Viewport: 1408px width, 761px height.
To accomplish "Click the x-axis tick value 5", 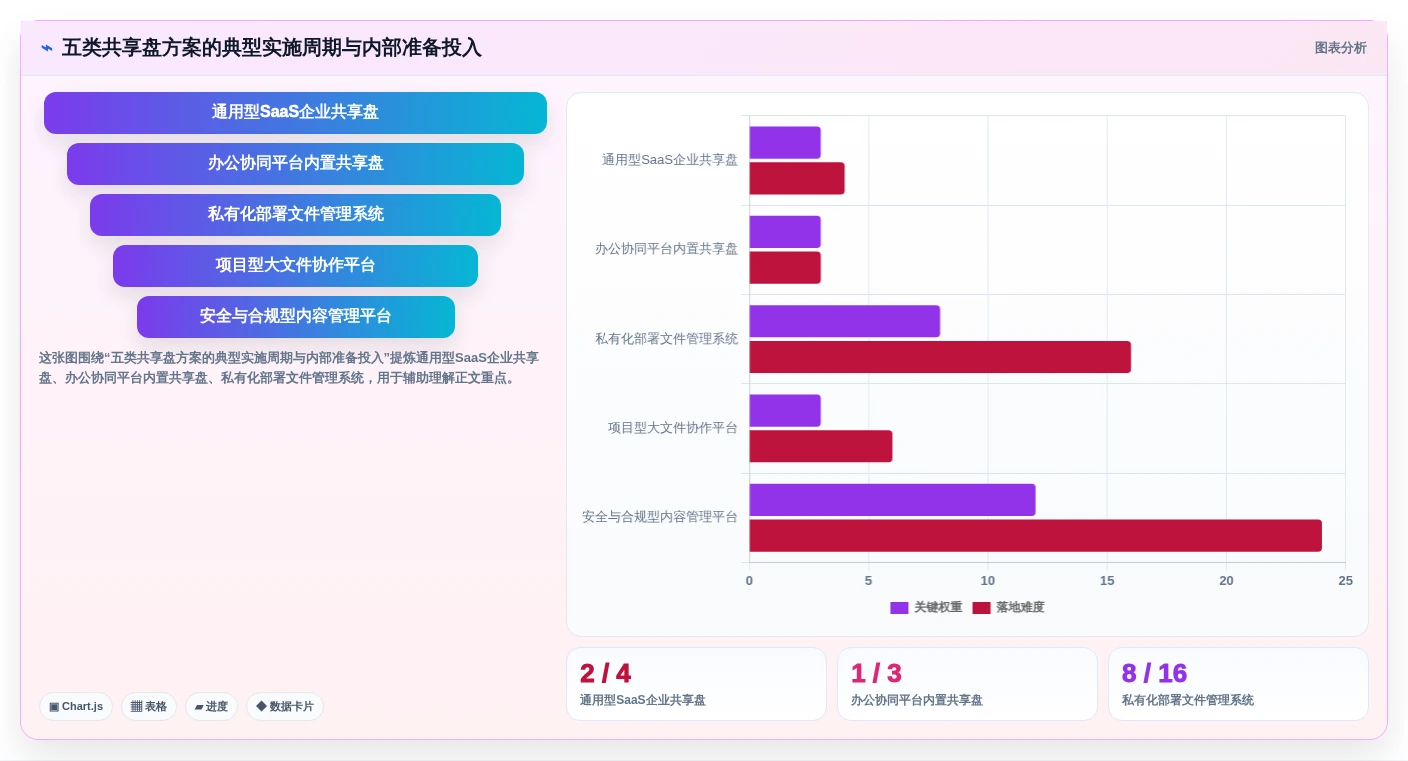I will (x=868, y=581).
